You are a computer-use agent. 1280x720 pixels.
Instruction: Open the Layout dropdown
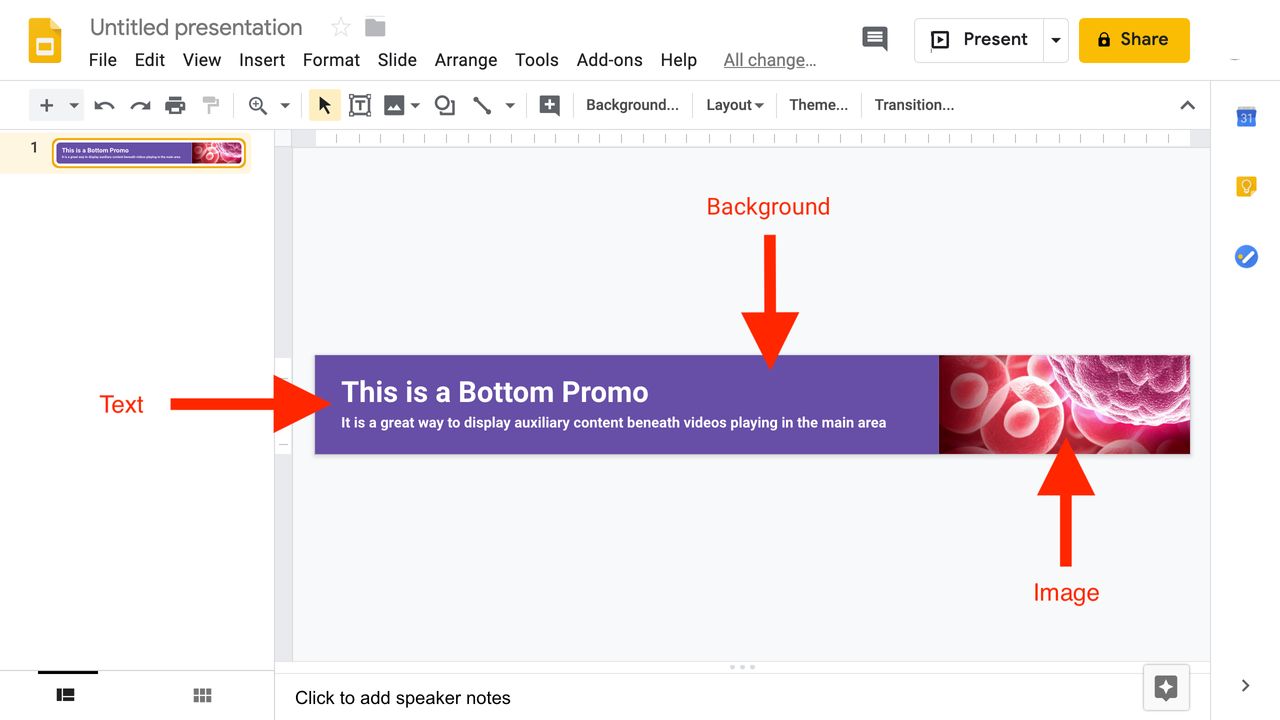[x=734, y=104]
